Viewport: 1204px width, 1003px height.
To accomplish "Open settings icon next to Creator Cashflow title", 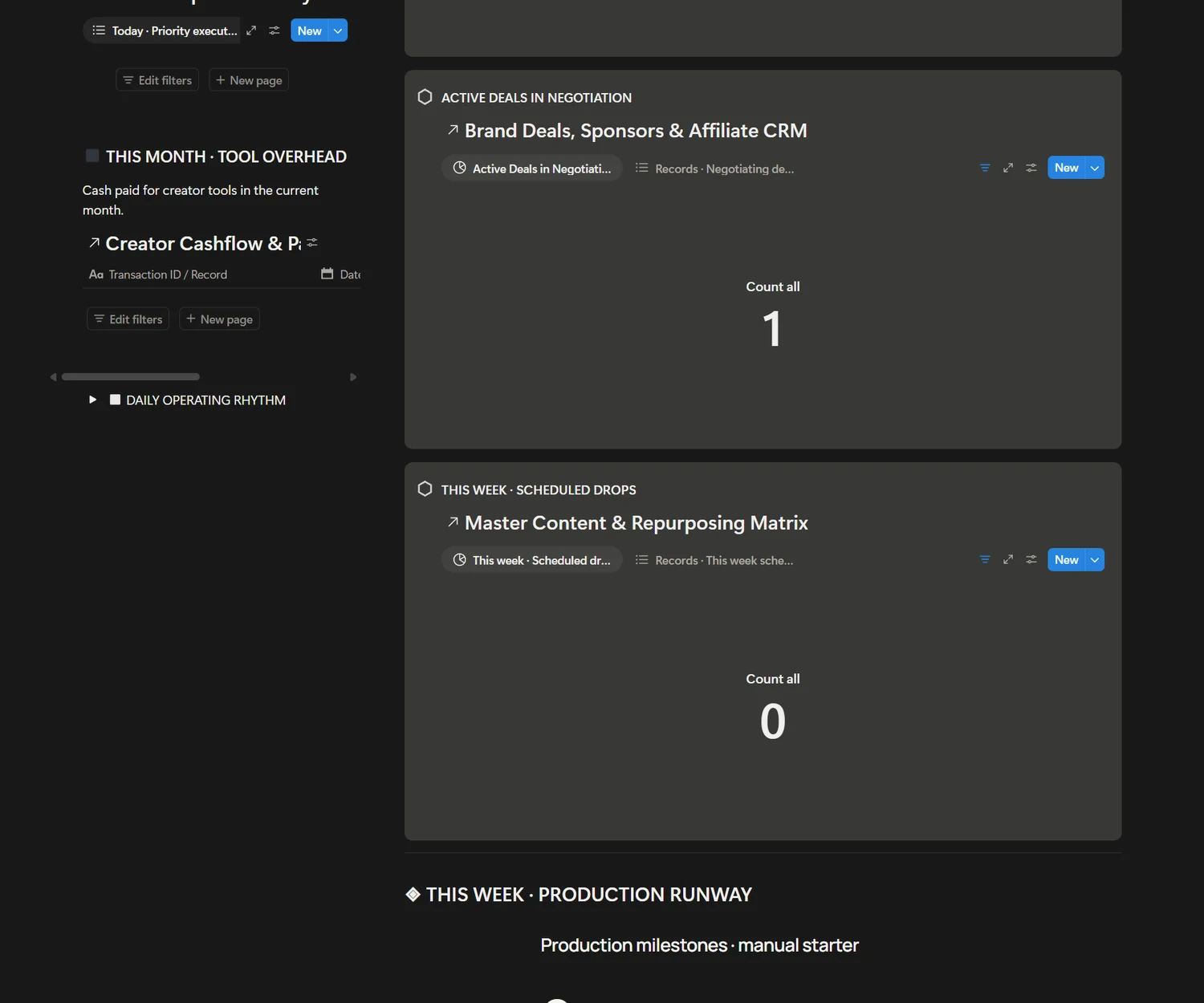I will click(x=312, y=242).
